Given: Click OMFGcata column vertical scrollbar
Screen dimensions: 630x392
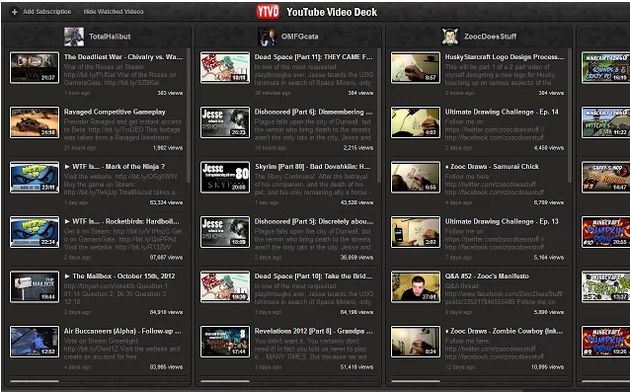Looking at the screenshot, I should point(378,116).
